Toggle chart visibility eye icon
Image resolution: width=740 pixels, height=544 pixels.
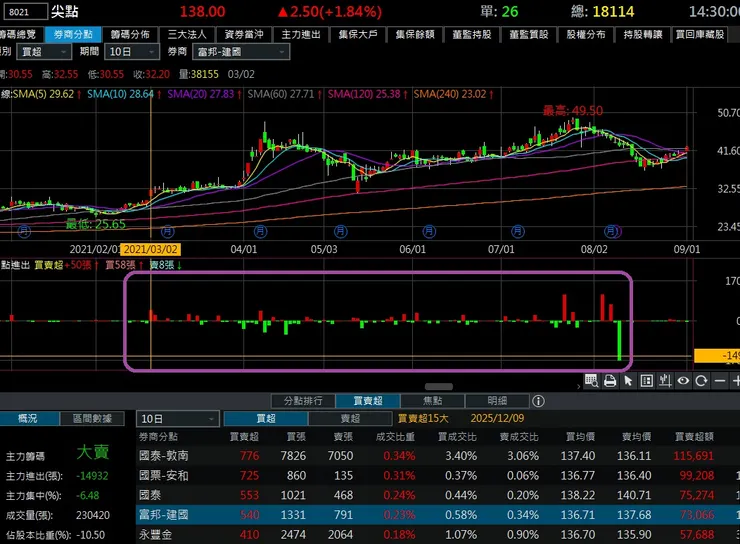point(683,380)
